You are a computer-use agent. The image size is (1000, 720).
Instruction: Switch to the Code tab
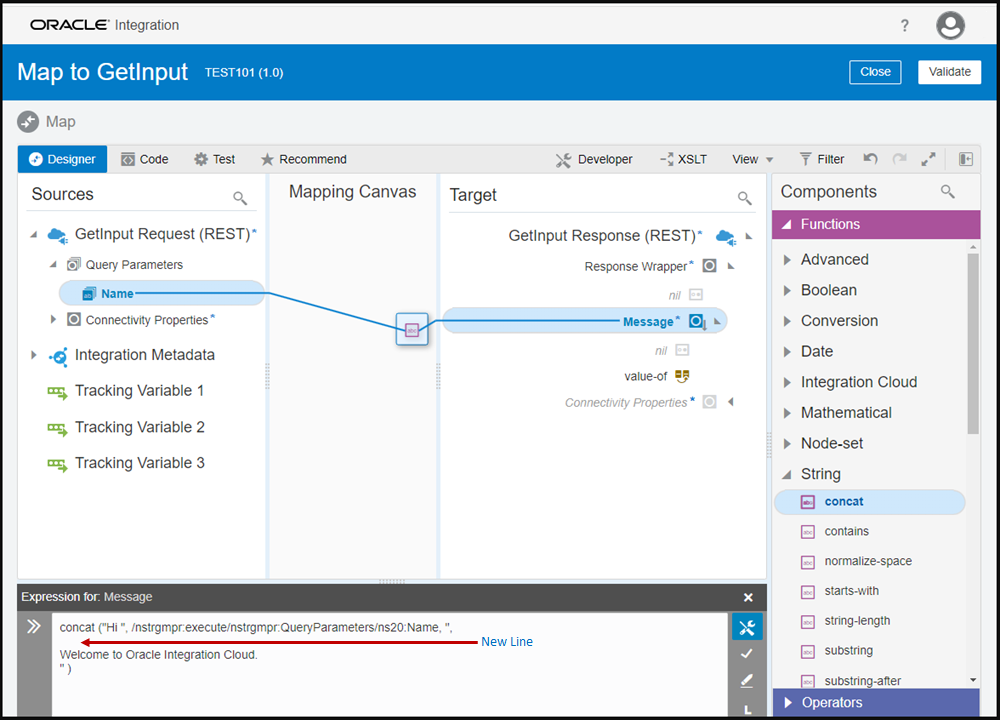[x=145, y=159]
